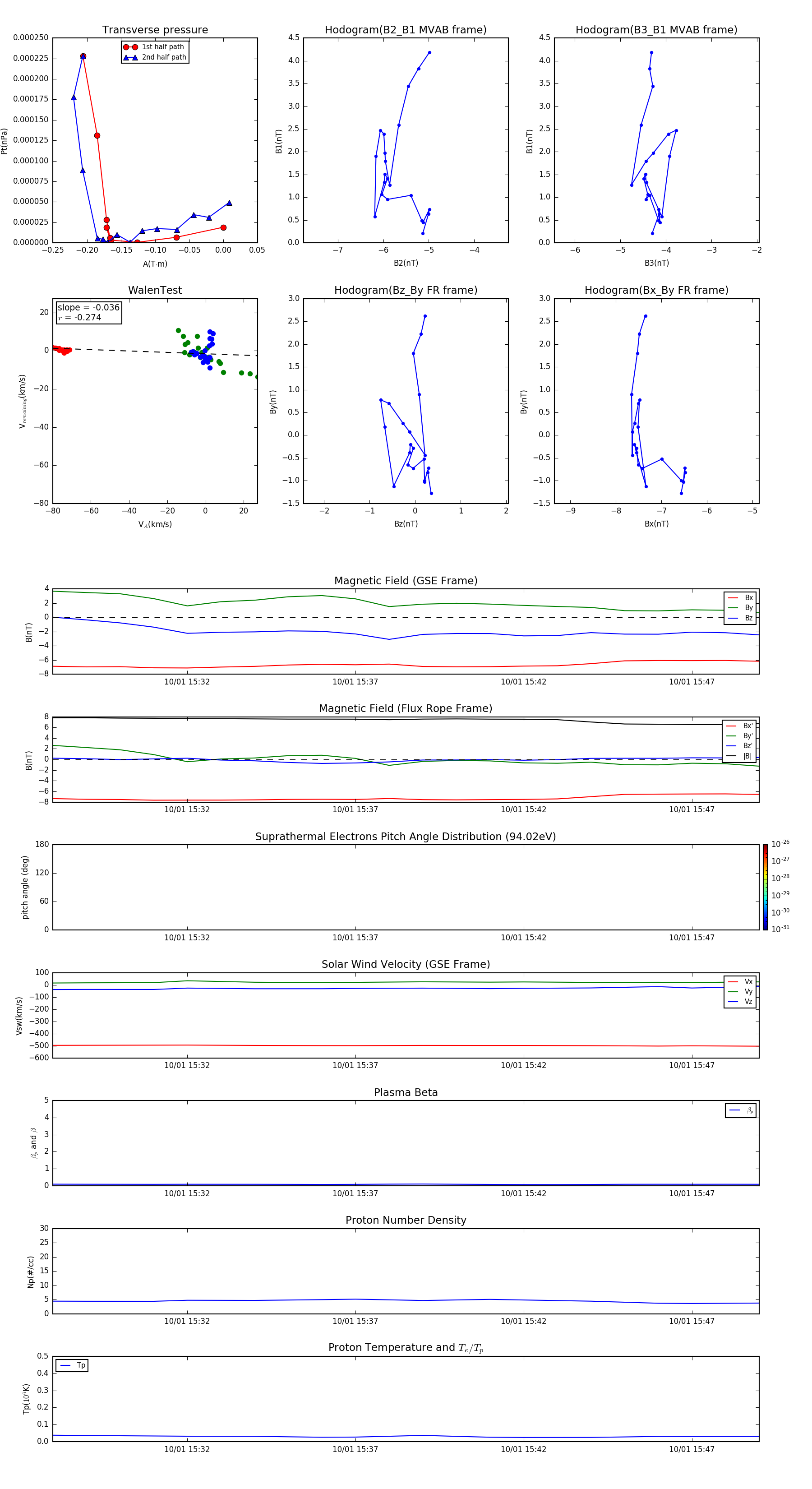
Task: Click the Suprathermal Electrons Pitch Angle title
Action: point(406,837)
